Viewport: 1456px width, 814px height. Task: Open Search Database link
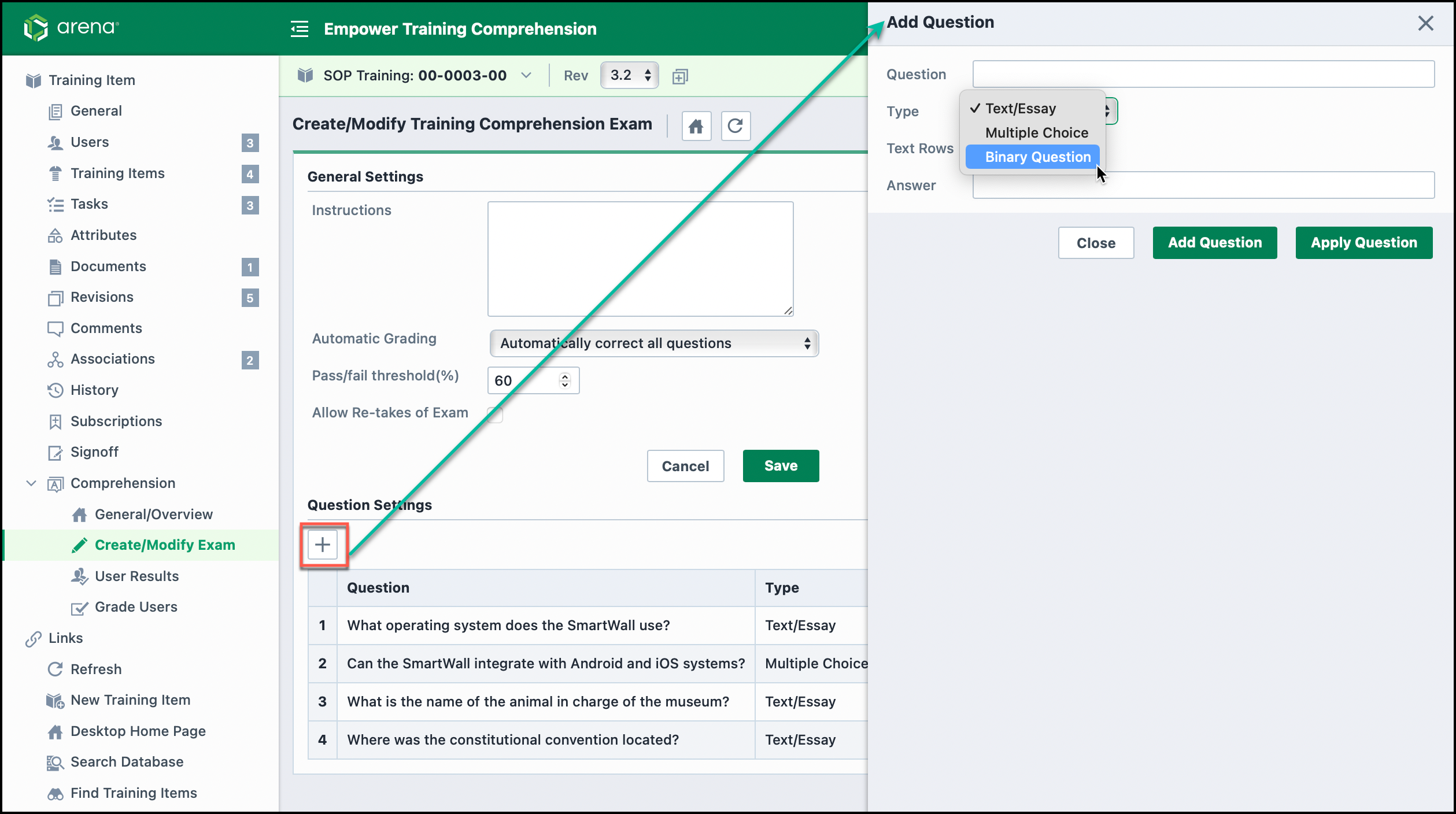pos(127,762)
